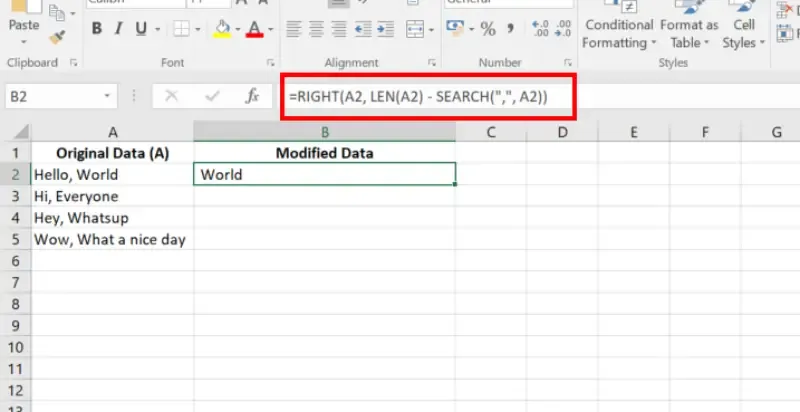
Task: Apply Accounting Number Format
Action: coord(455,28)
